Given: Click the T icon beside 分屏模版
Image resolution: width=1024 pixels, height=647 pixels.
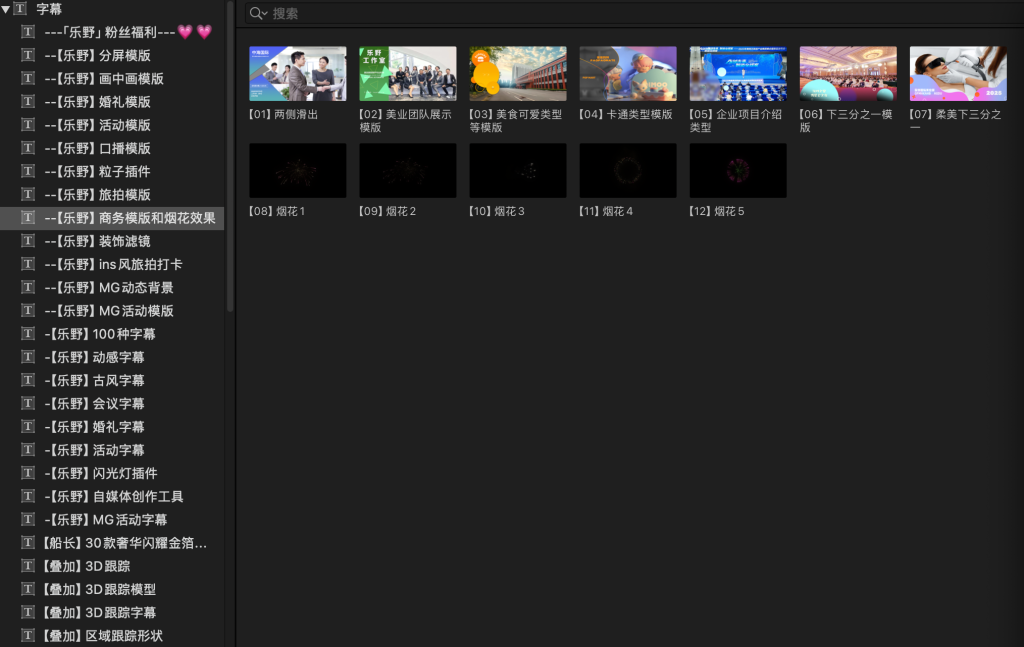Looking at the screenshot, I should [x=28, y=55].
